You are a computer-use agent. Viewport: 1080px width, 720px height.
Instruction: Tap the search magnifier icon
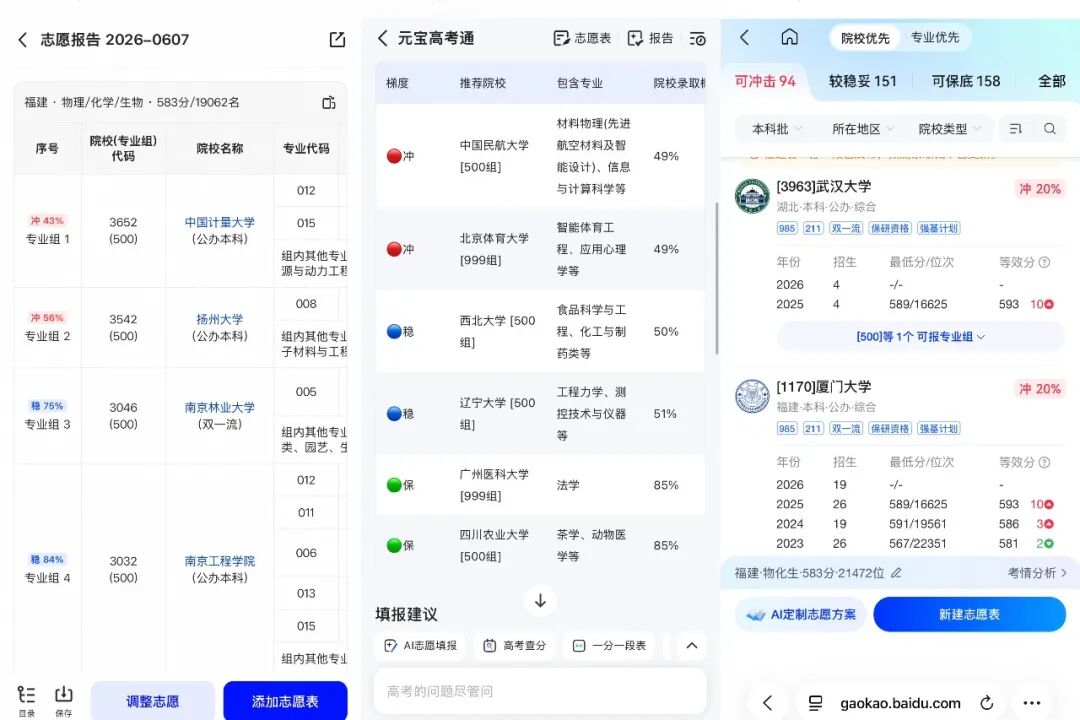1049,129
